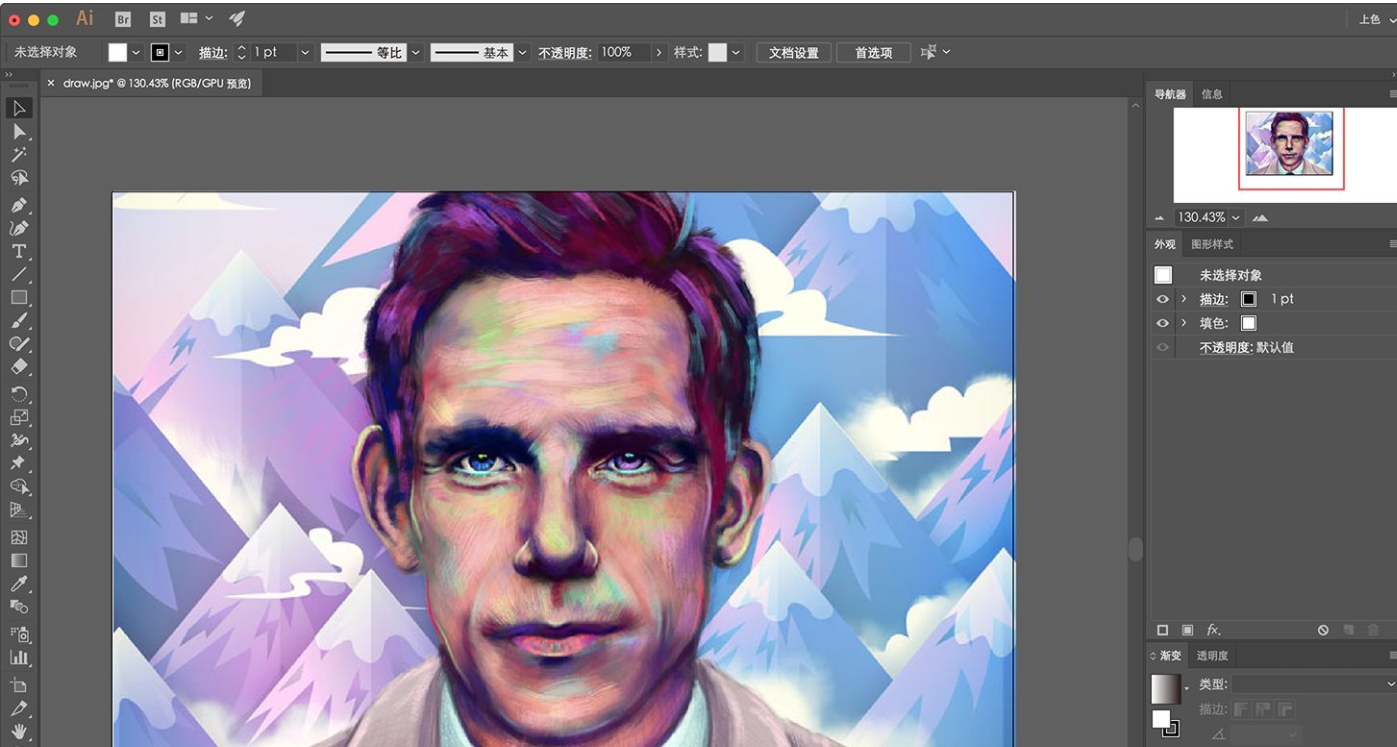The width and height of the screenshot is (1397, 747).
Task: Toggle the opacity (不透明度) row eye icon
Action: pos(1162,347)
